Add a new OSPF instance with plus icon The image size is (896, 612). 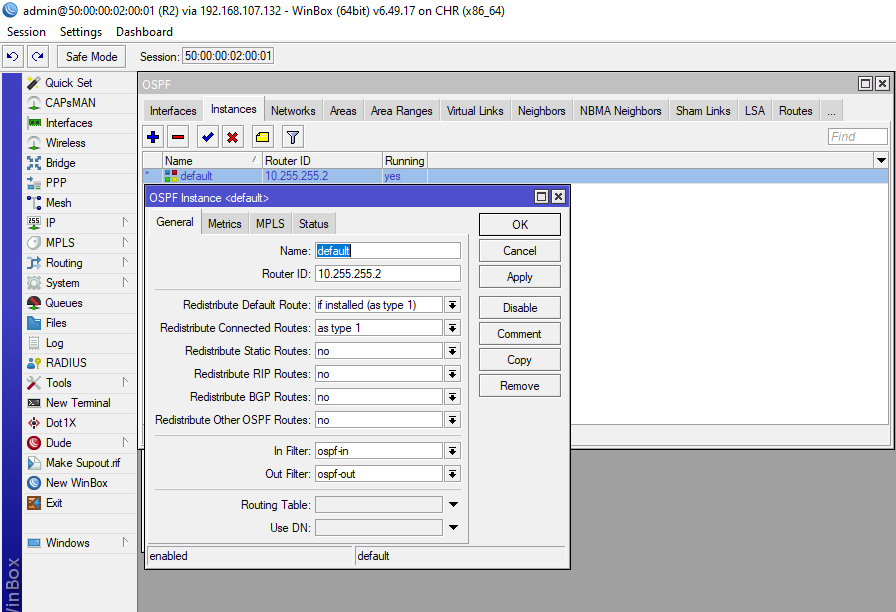(x=151, y=136)
